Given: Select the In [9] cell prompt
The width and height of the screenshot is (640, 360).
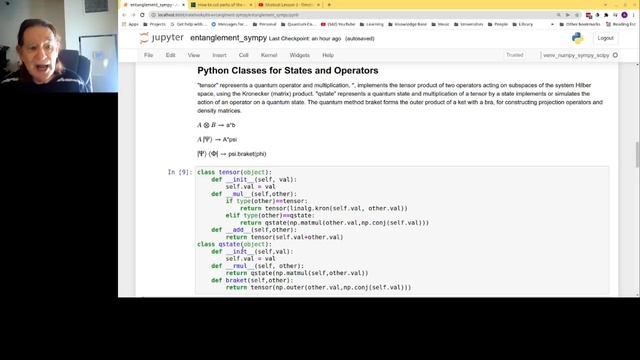Looking at the screenshot, I should pyautogui.click(x=180, y=172).
